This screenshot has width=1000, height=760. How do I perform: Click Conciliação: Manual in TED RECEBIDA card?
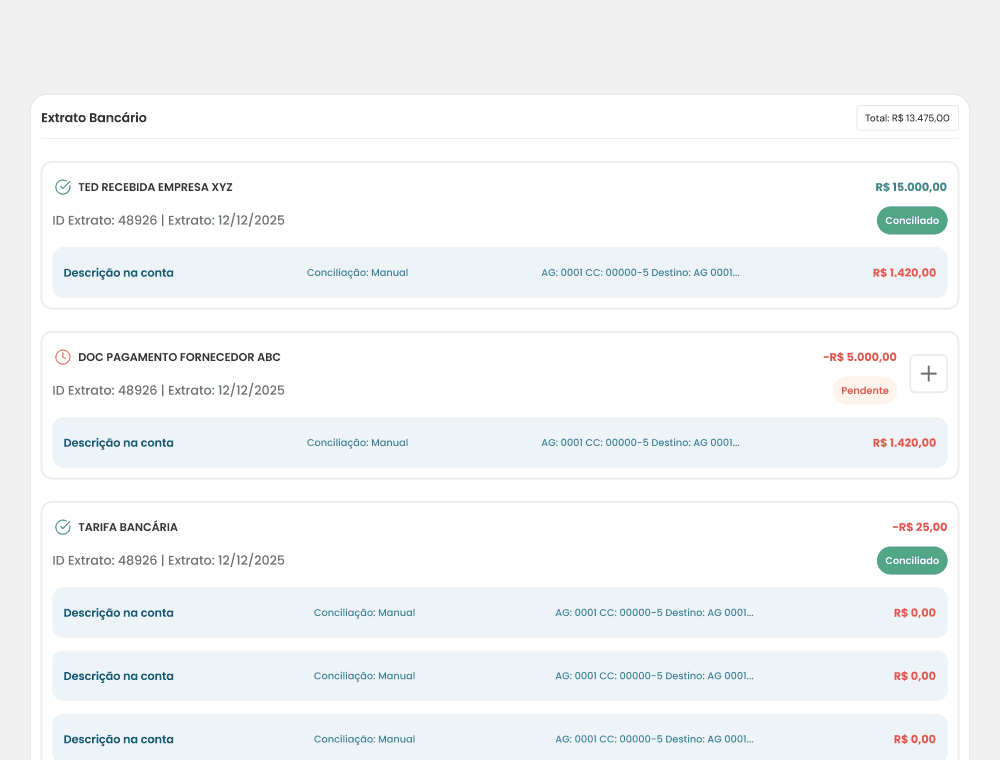(x=357, y=273)
